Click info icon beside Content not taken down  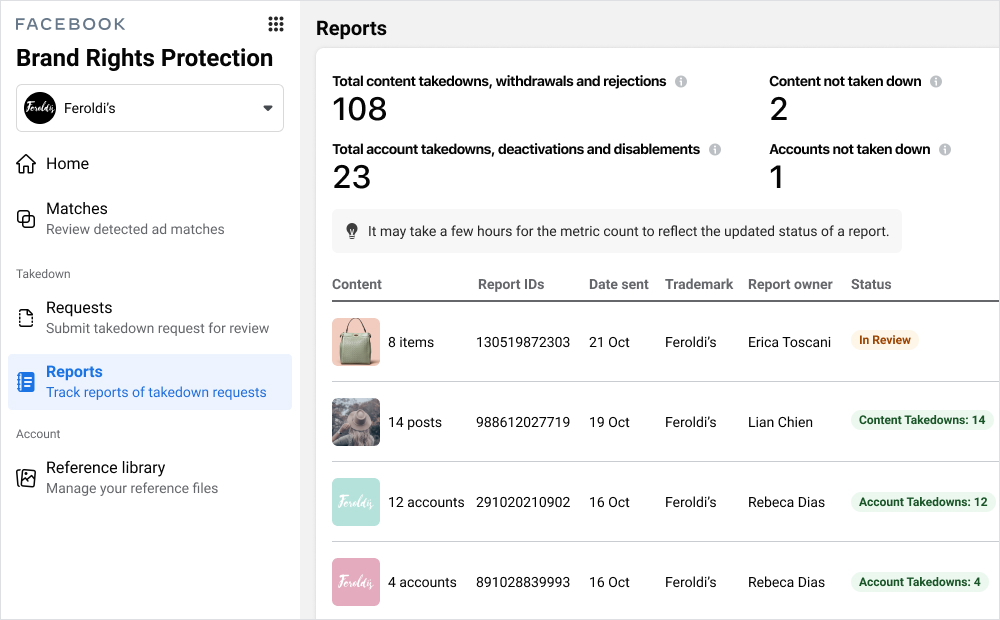tap(936, 82)
